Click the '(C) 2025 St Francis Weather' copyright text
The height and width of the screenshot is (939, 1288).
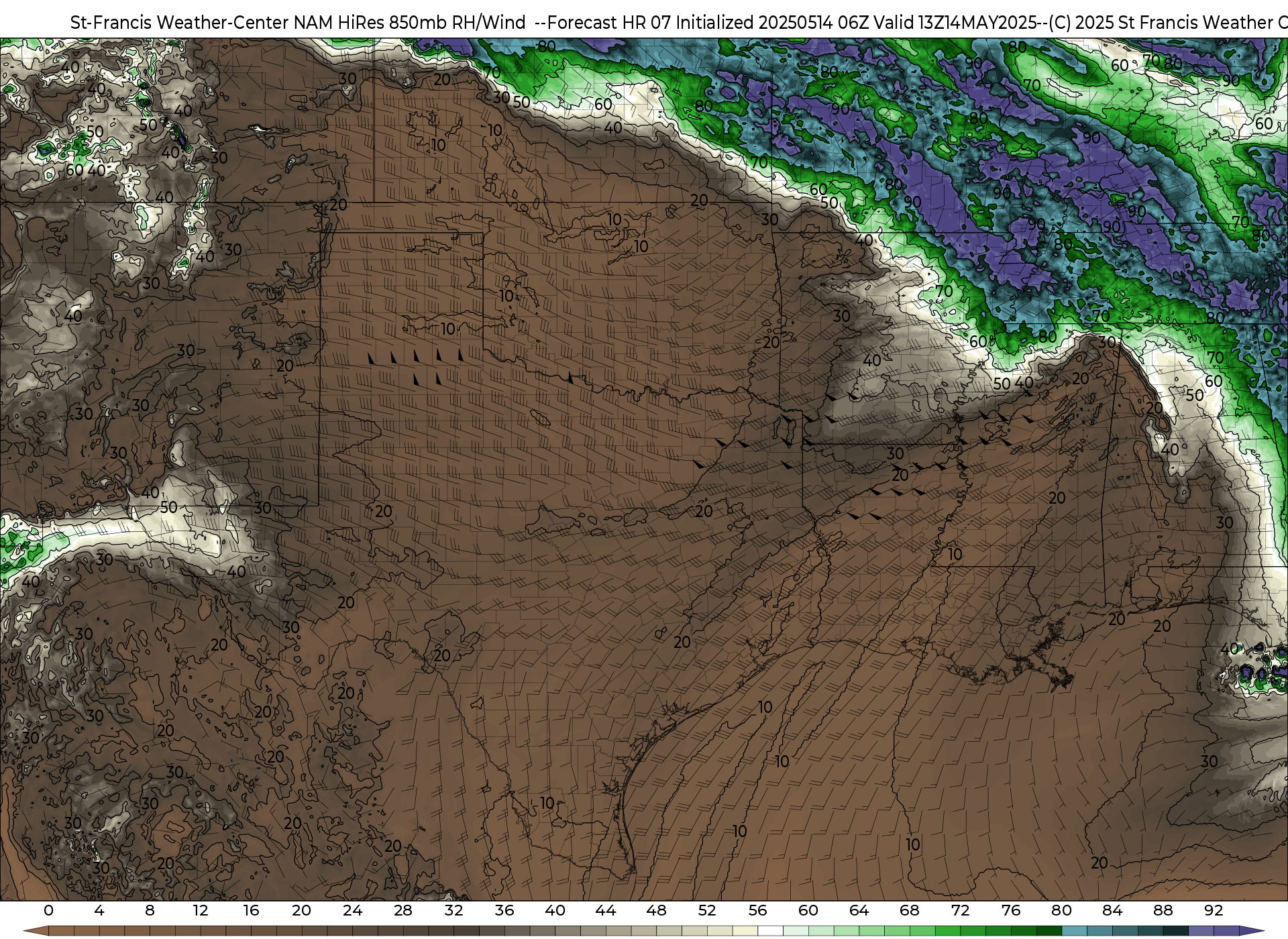[x=1161, y=23]
